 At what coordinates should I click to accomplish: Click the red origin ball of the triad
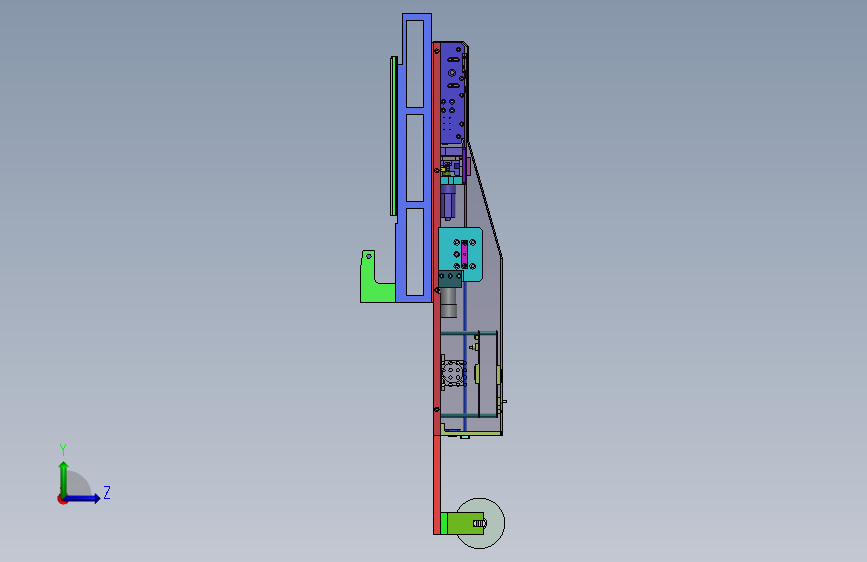pos(62,499)
